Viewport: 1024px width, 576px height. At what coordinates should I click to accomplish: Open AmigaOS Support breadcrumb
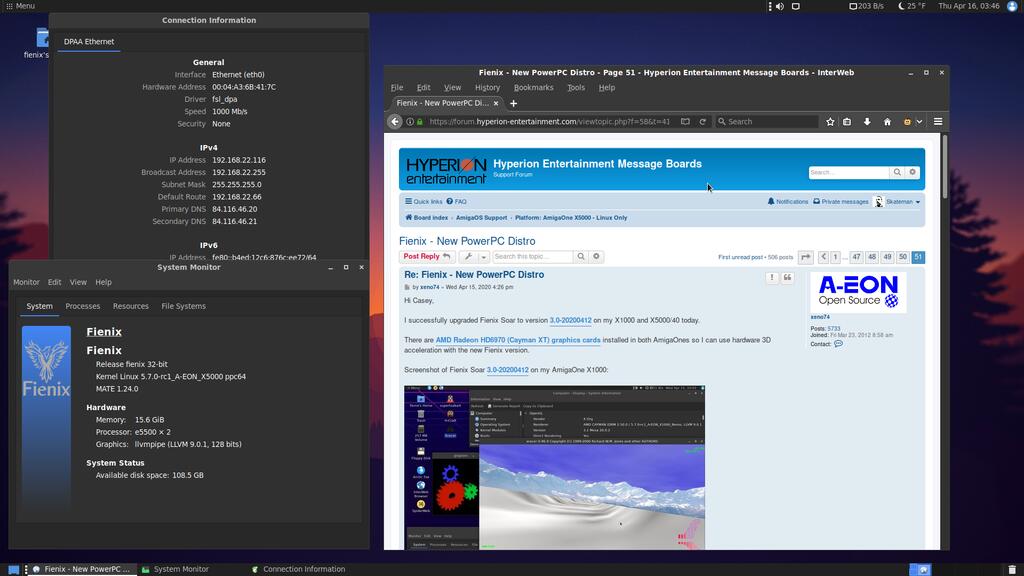[481, 217]
